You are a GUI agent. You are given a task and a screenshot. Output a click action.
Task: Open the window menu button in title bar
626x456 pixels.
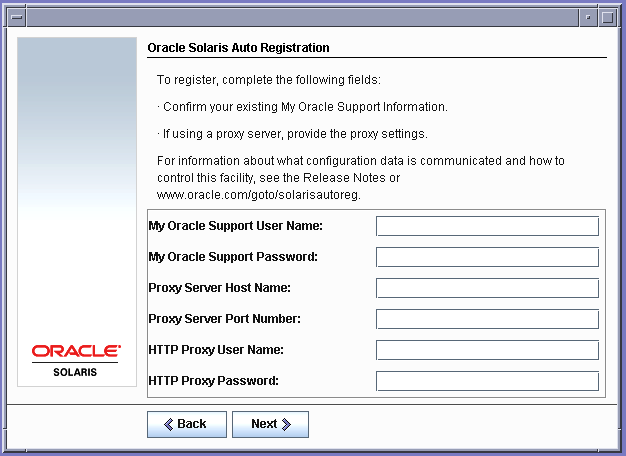pyautogui.click(x=17, y=17)
